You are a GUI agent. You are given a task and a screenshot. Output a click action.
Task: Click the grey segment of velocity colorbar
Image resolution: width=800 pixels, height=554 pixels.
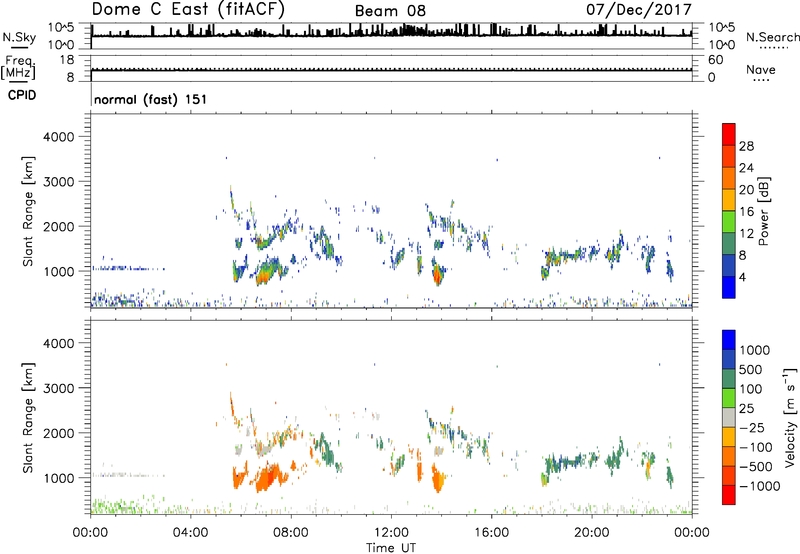(x=729, y=417)
